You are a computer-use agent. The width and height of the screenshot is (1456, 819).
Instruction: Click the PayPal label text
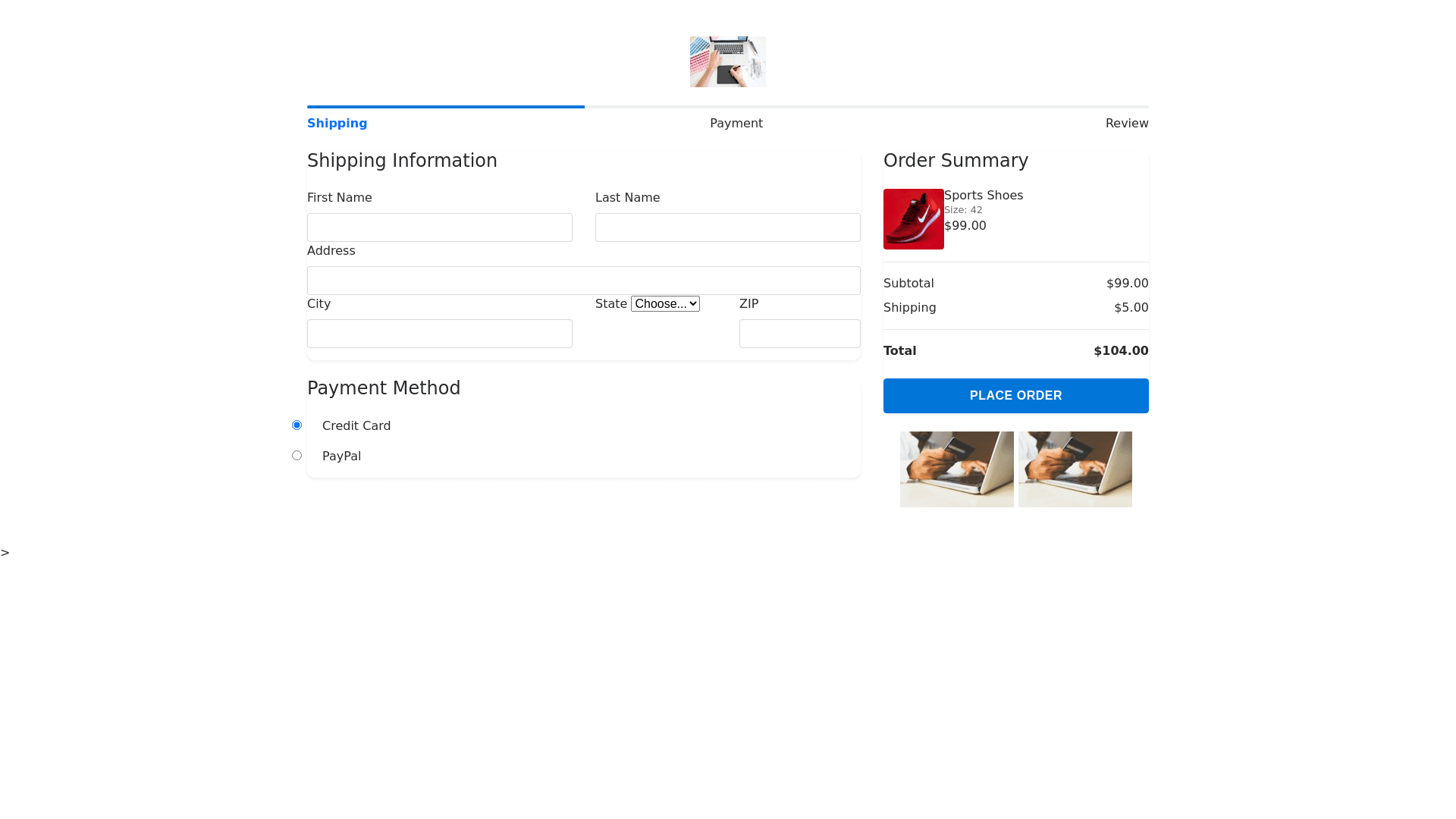(x=341, y=457)
